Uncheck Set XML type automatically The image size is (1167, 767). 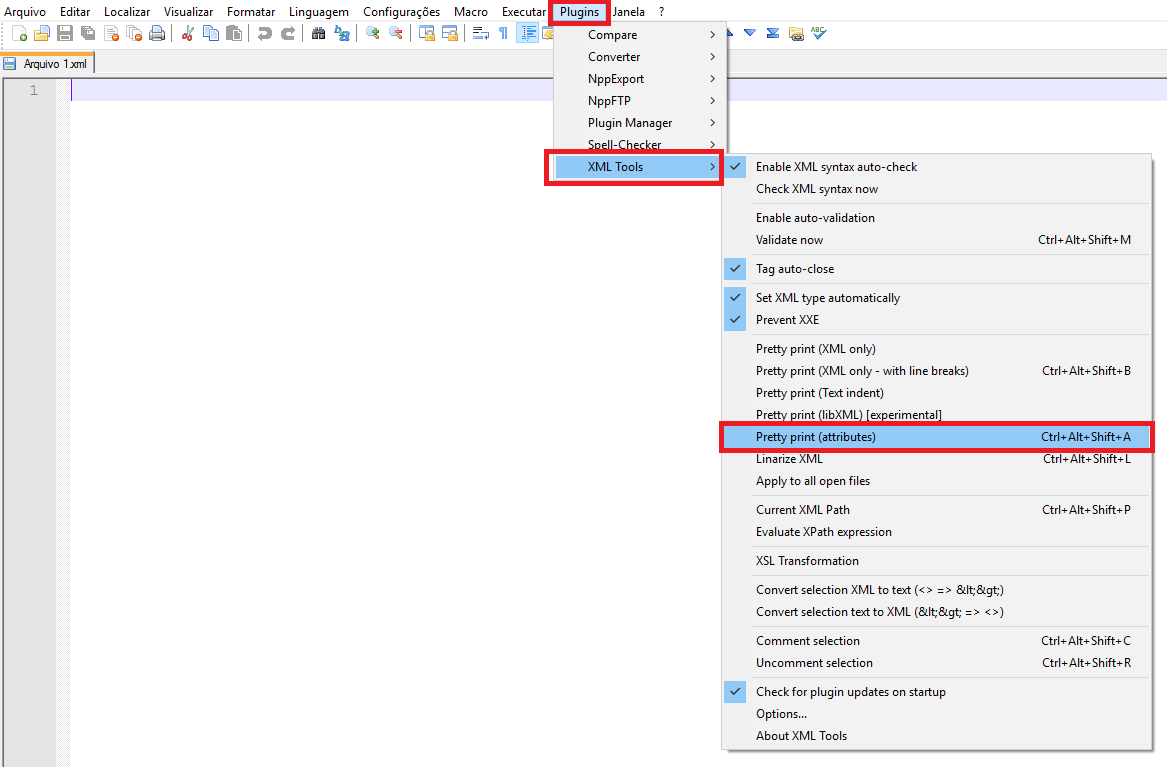pos(937,298)
